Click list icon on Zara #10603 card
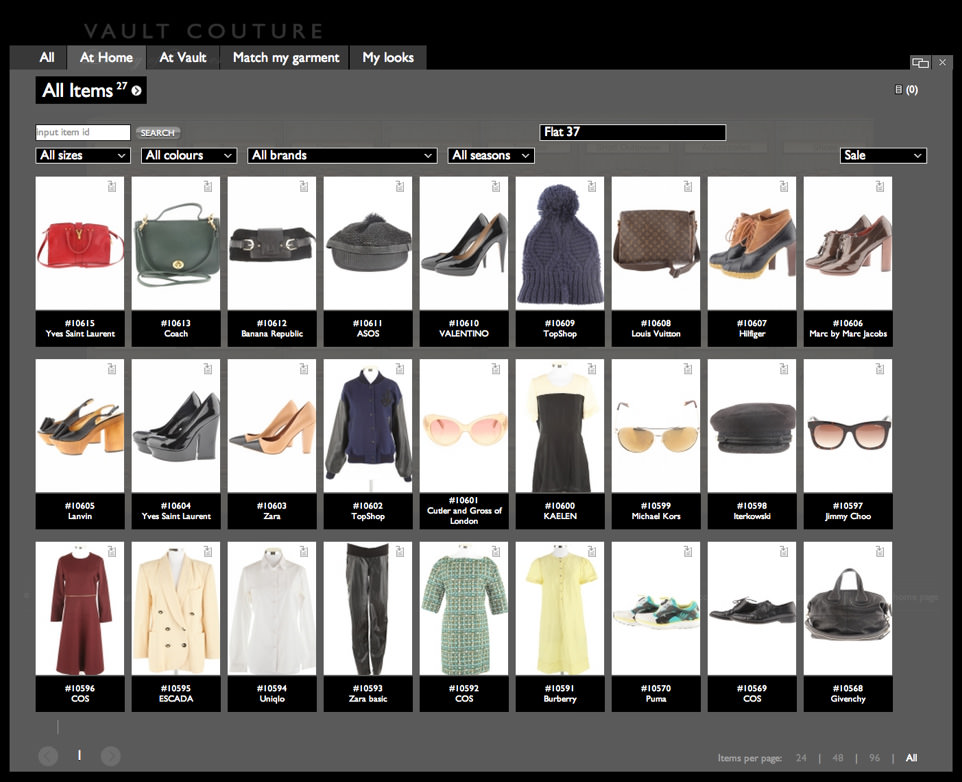Viewport: 962px width, 782px height. point(304,369)
